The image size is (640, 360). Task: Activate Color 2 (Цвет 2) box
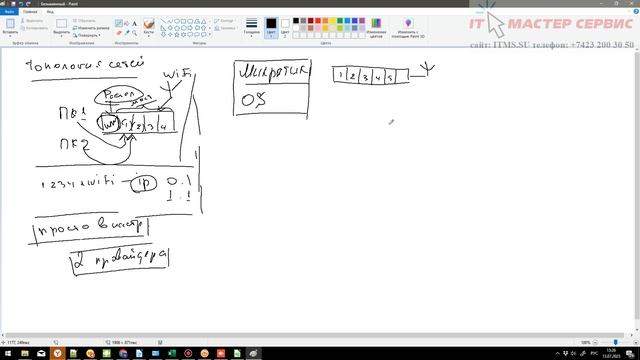[x=285, y=28]
